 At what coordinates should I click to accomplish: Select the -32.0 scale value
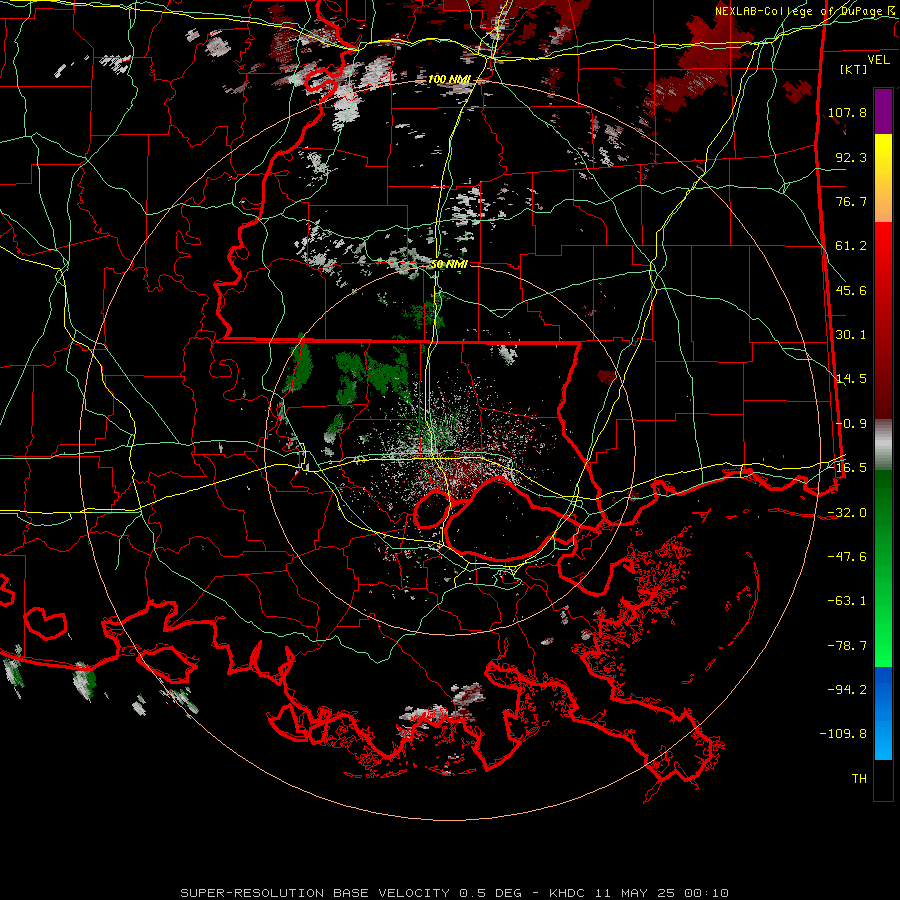pos(847,513)
